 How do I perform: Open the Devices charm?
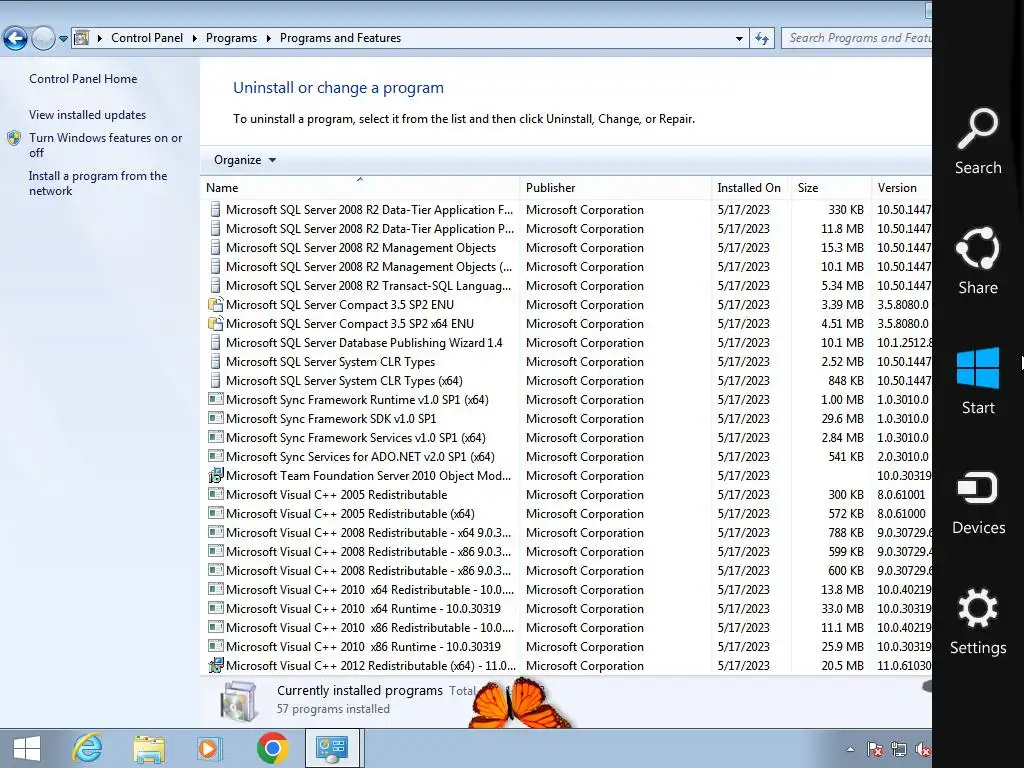point(978,502)
